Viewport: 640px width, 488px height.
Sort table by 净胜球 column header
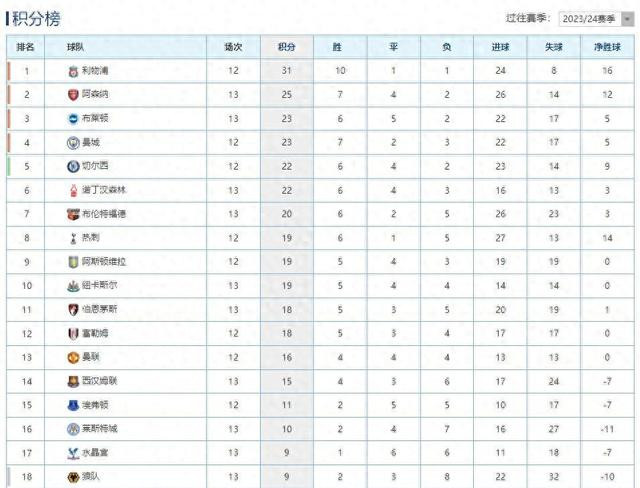pyautogui.click(x=607, y=47)
